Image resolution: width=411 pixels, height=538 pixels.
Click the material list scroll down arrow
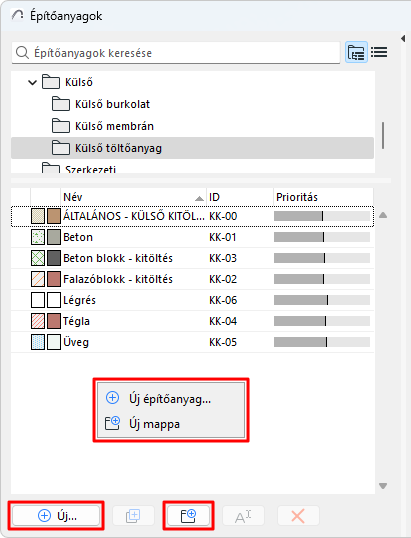pyautogui.click(x=383, y=486)
